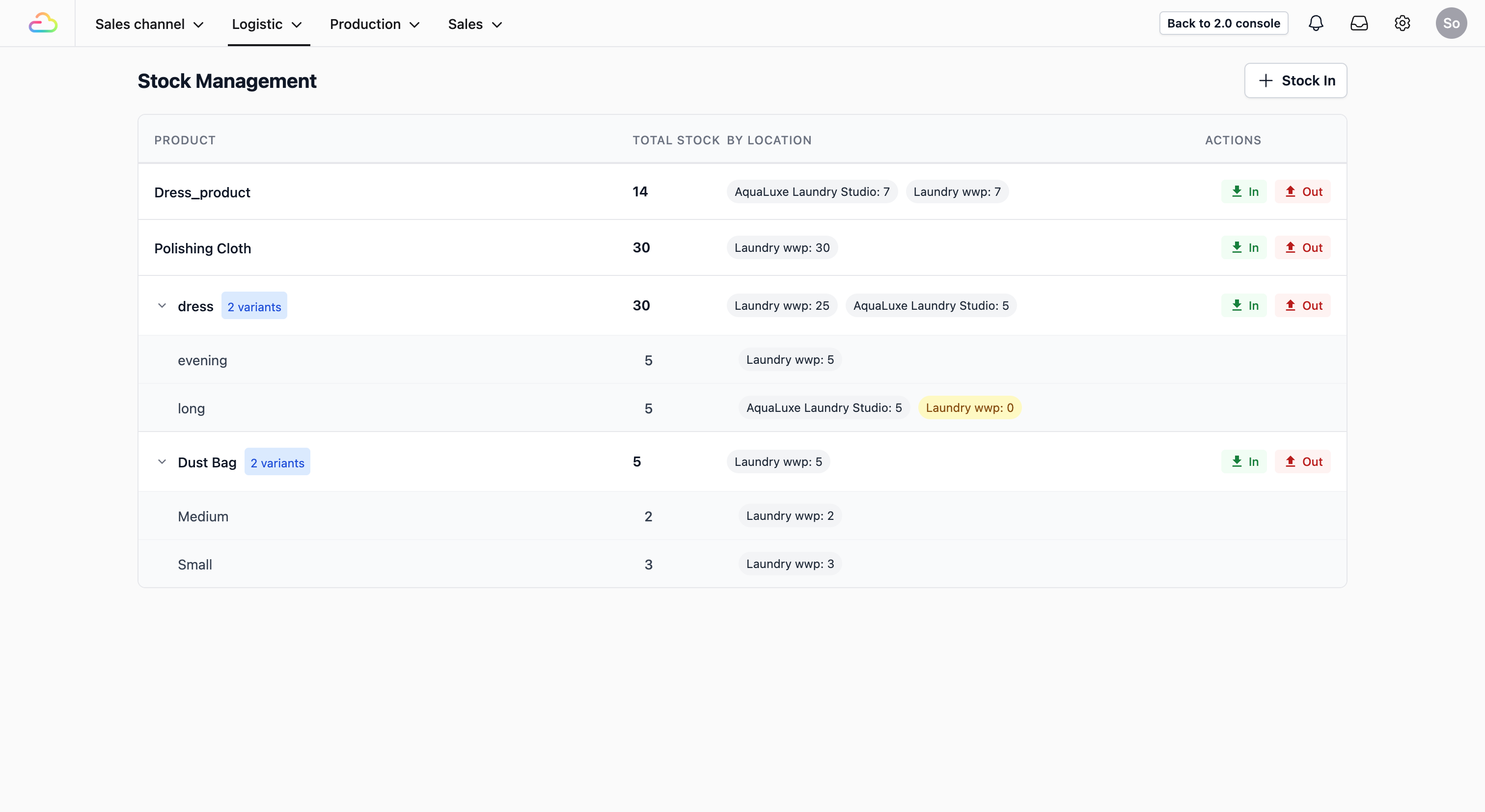Stock out Dust Bag with Out button
Screen dimensions: 1485x812
pos(1303,461)
